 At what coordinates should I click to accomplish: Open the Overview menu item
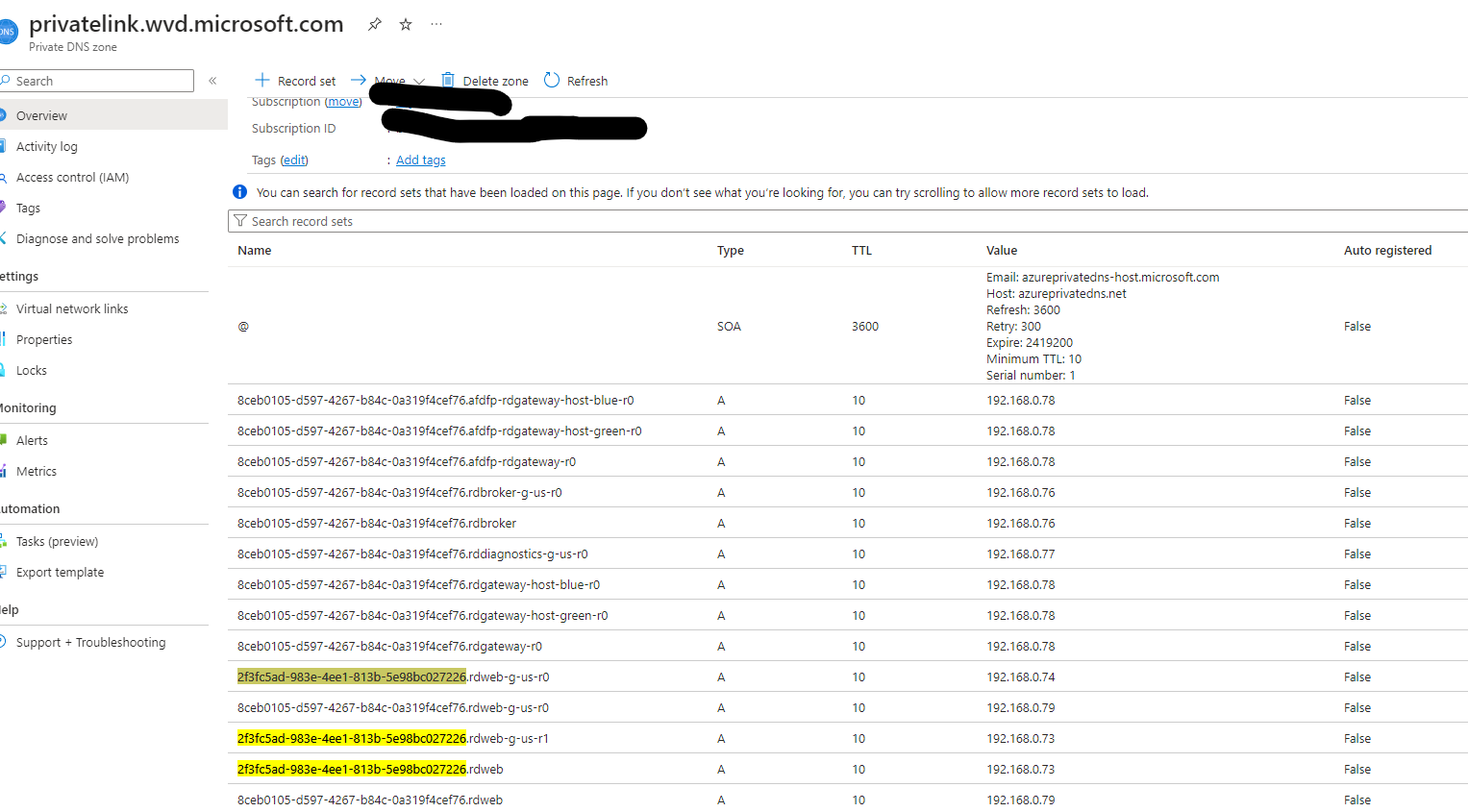113,115
